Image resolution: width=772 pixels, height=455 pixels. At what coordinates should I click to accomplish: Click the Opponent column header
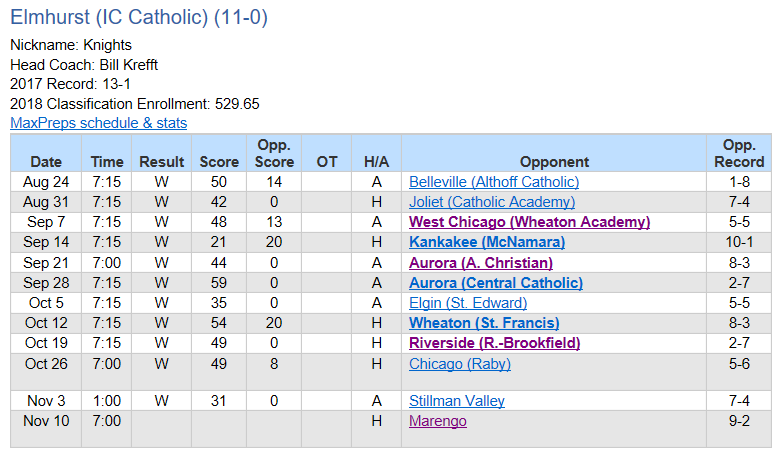(x=554, y=162)
